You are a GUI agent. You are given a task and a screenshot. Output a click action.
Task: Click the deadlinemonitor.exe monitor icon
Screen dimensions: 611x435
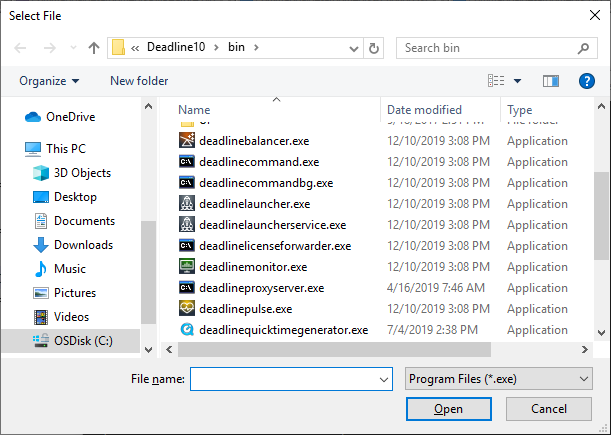187,267
